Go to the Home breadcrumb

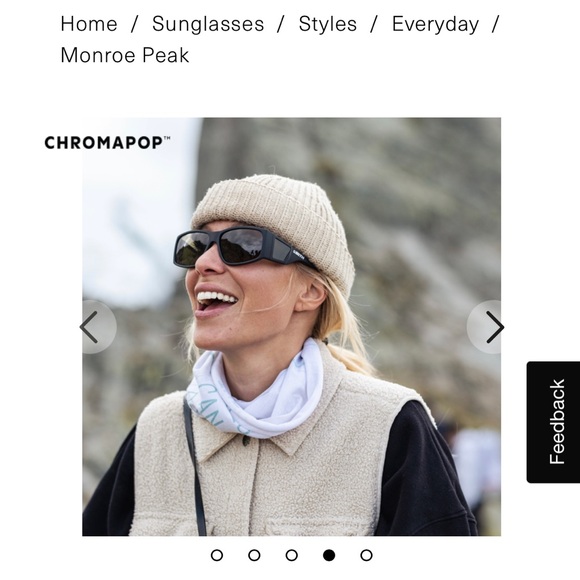pyautogui.click(x=89, y=24)
